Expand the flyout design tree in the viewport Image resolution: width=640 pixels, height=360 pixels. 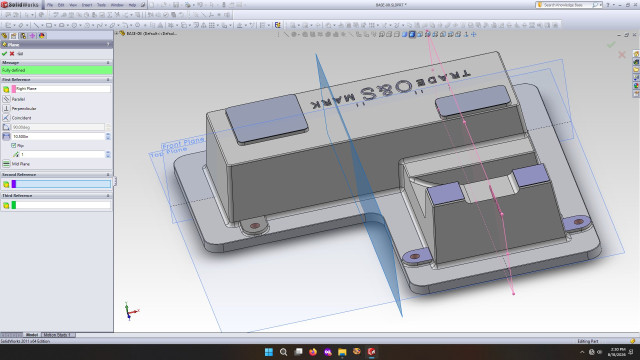117,33
